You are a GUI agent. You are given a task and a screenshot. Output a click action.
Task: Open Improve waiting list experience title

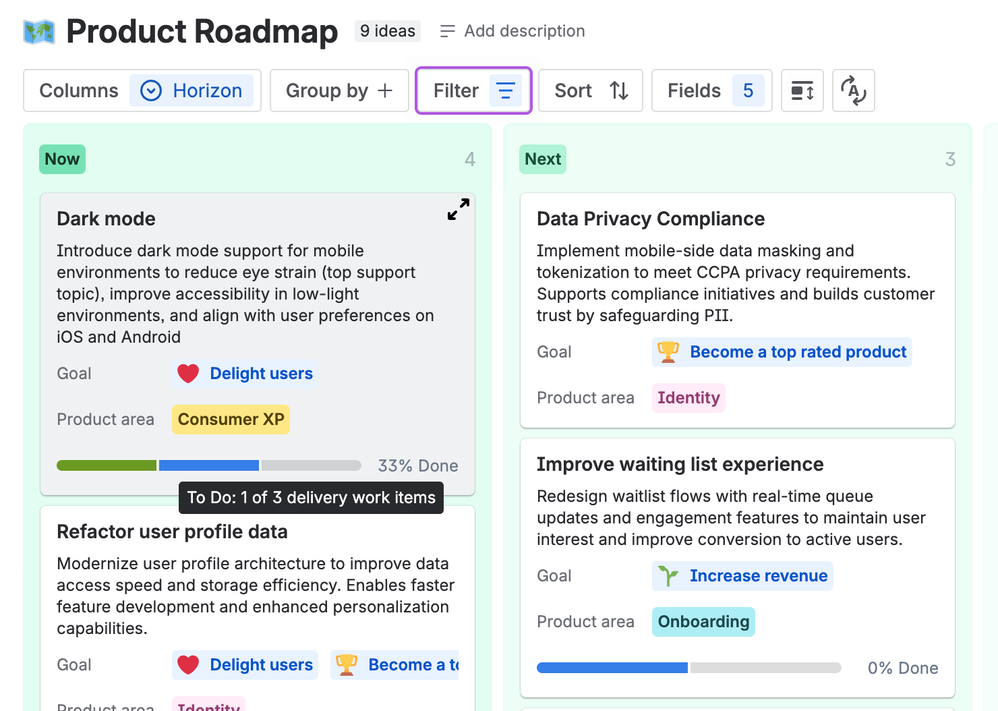click(x=680, y=465)
